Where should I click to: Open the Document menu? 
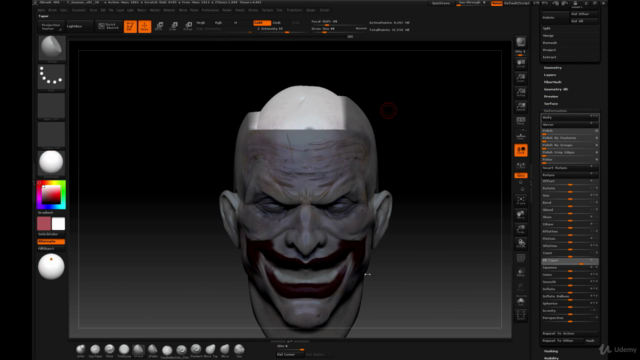tap(79, 10)
